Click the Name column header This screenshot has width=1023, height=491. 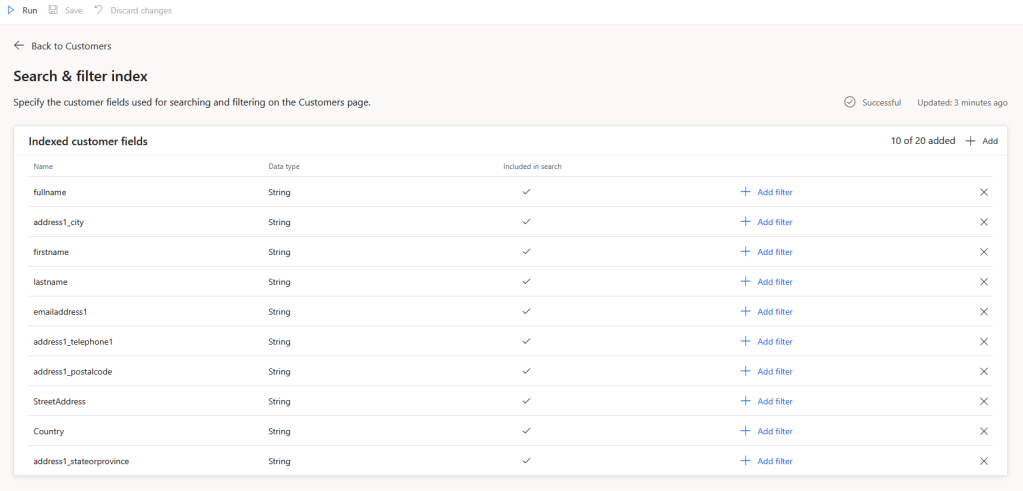[x=43, y=166]
